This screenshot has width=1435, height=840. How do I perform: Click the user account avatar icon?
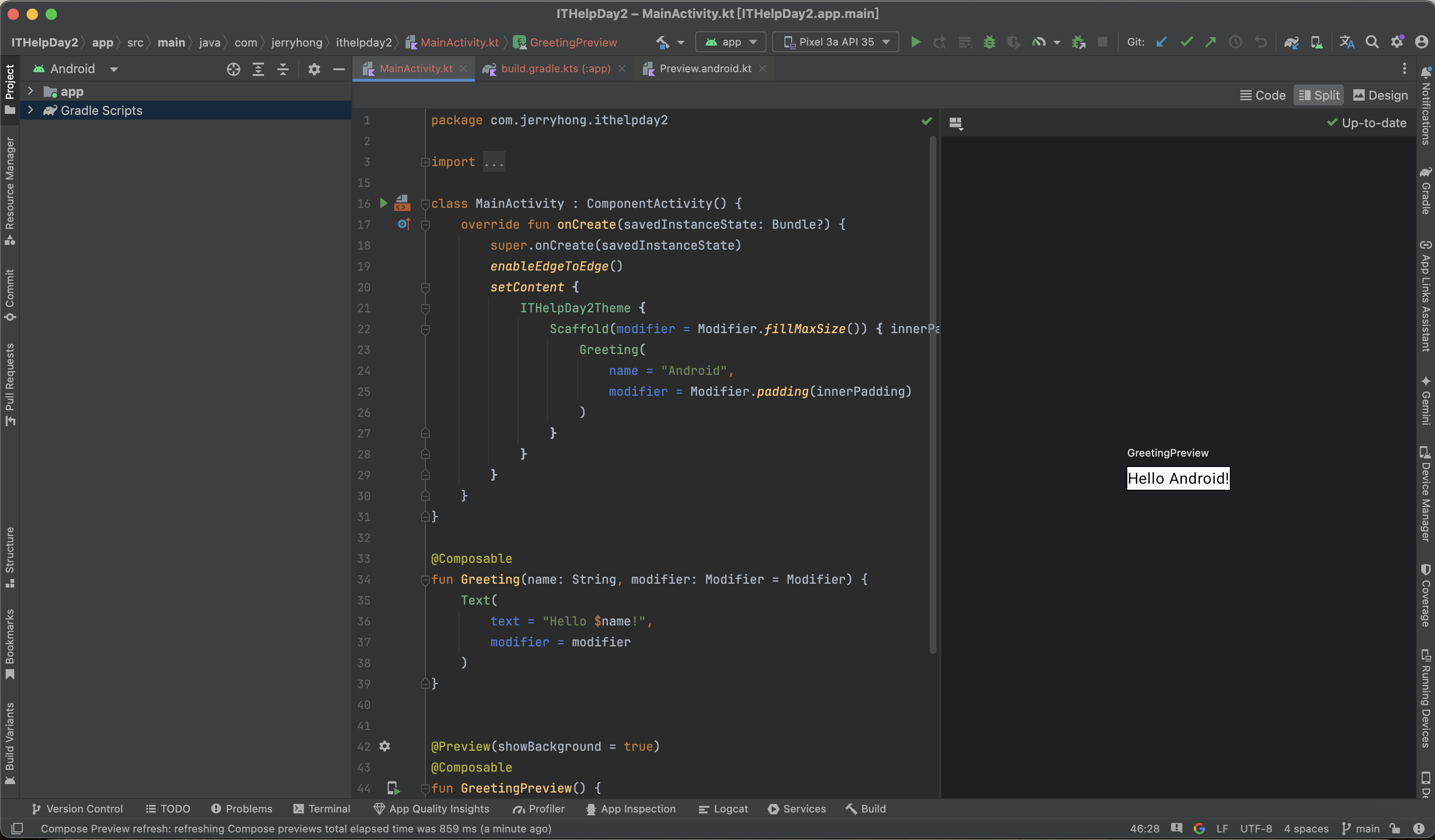[1422, 42]
